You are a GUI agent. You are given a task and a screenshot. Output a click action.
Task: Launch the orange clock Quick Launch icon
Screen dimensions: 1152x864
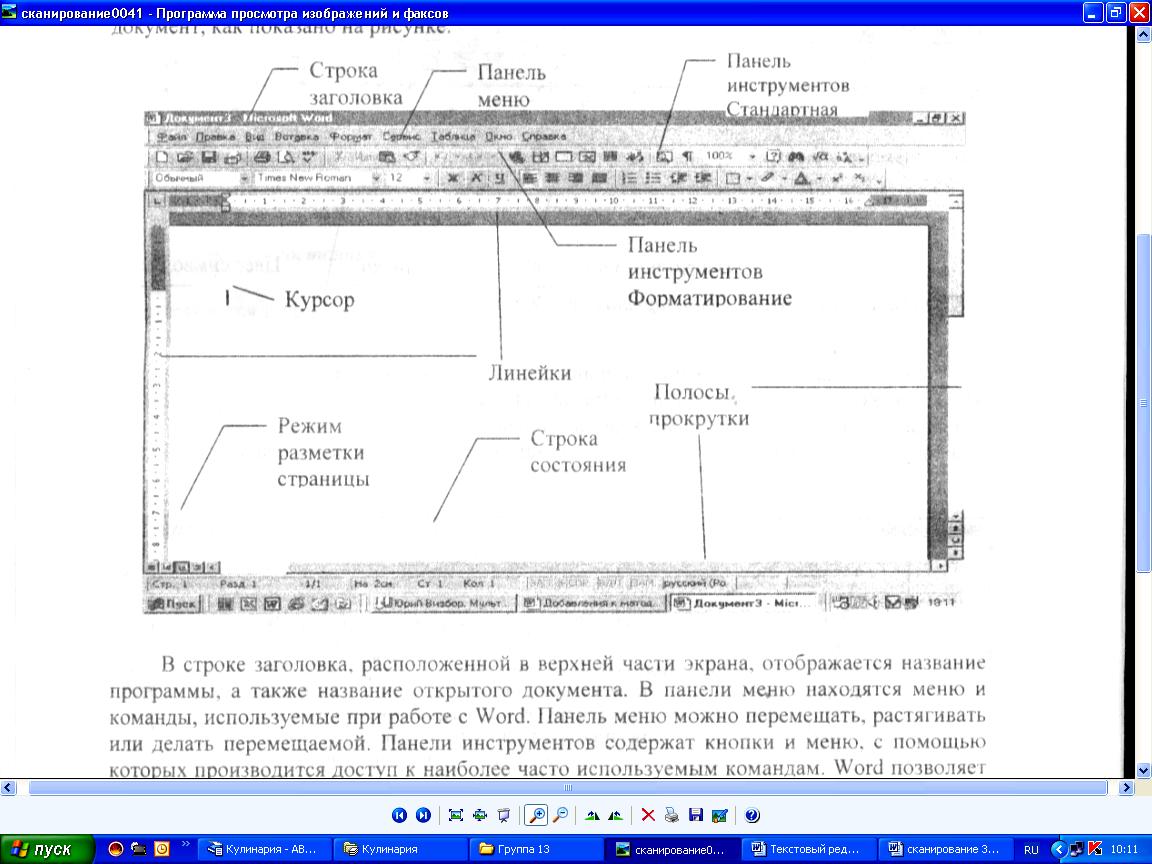(x=162, y=849)
